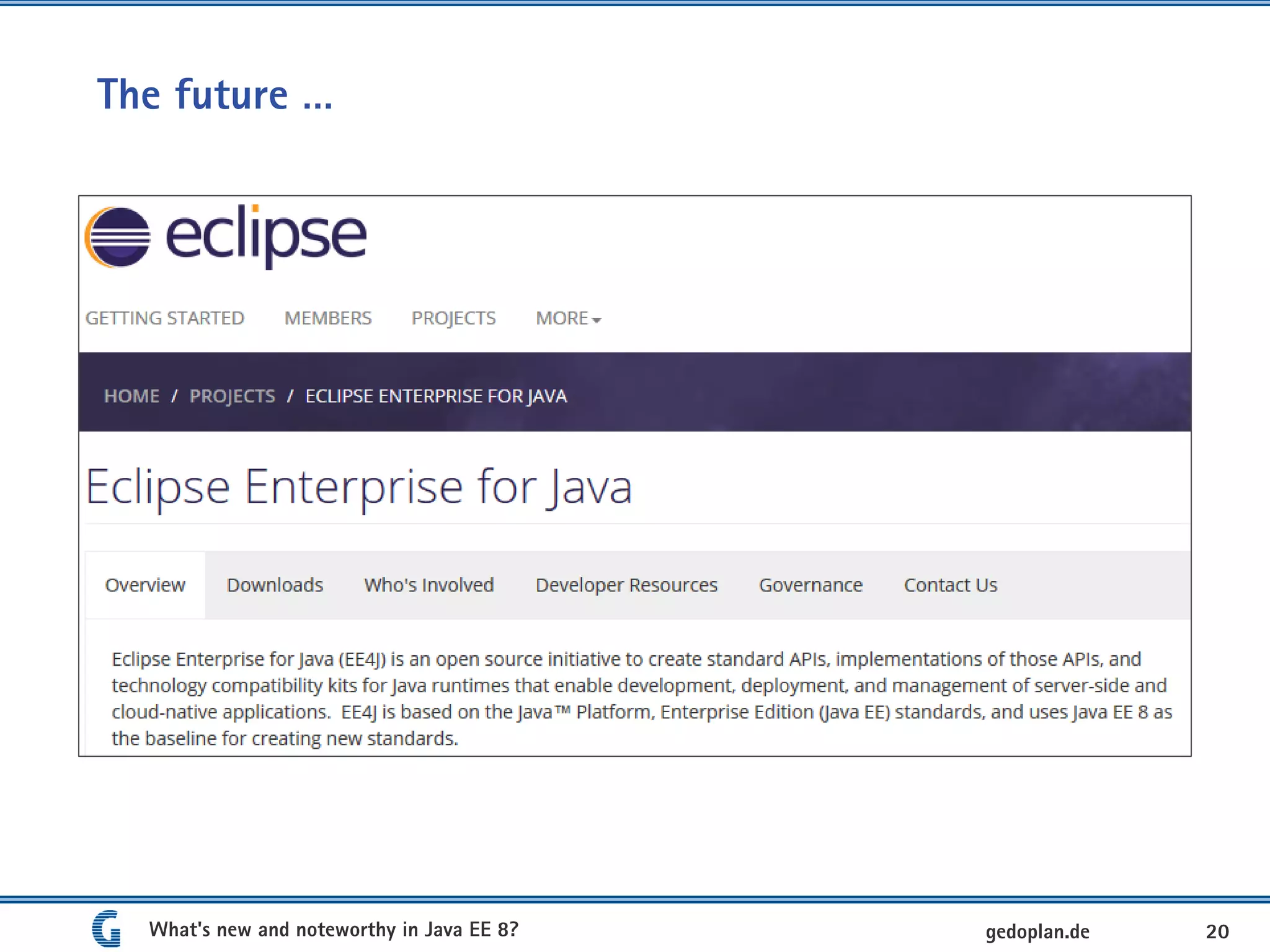The image size is (1270, 952).
Task: Go to the MEMBERS page
Action: [x=328, y=318]
